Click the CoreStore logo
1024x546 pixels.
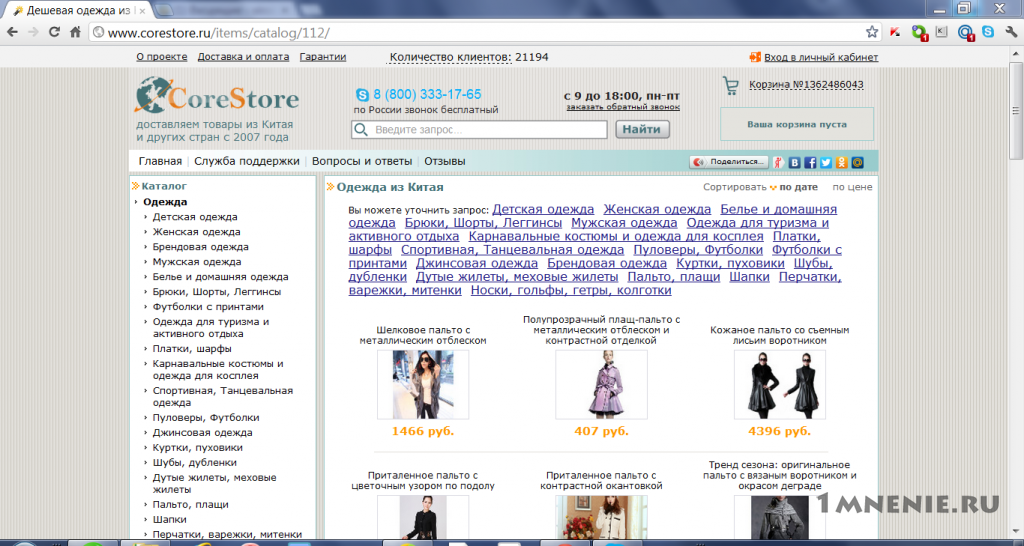tap(216, 95)
